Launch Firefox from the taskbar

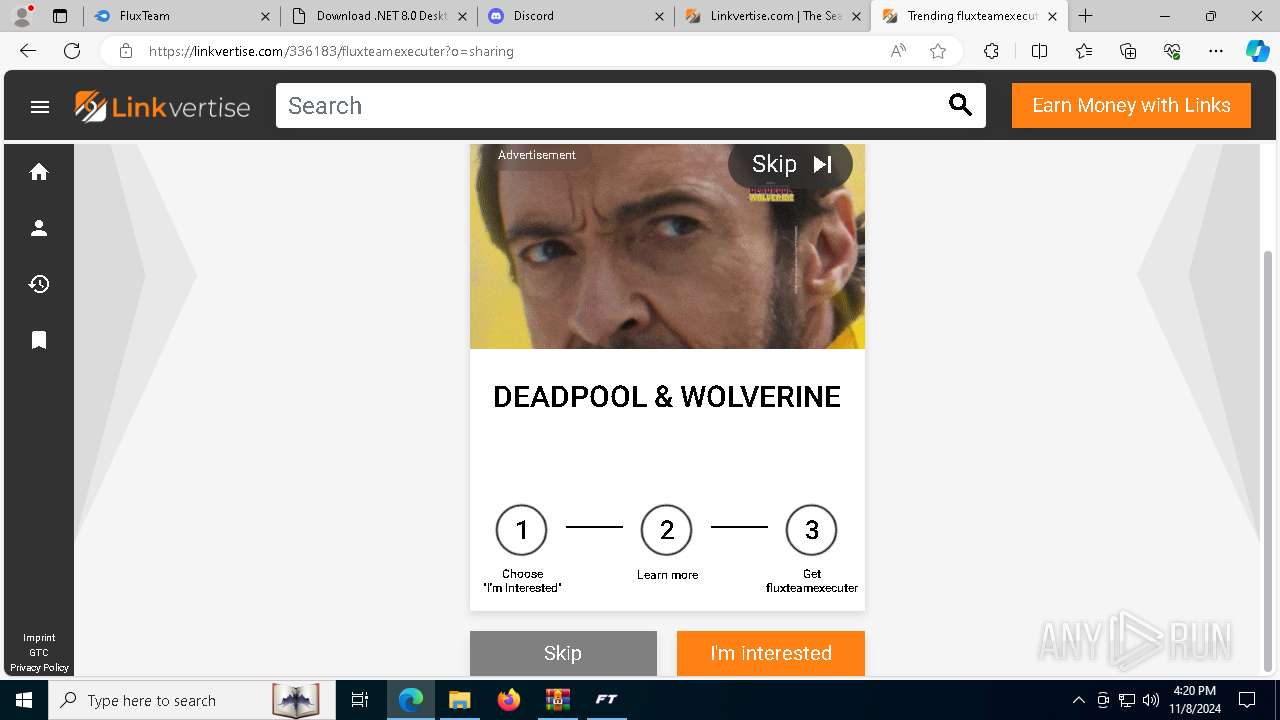point(509,700)
